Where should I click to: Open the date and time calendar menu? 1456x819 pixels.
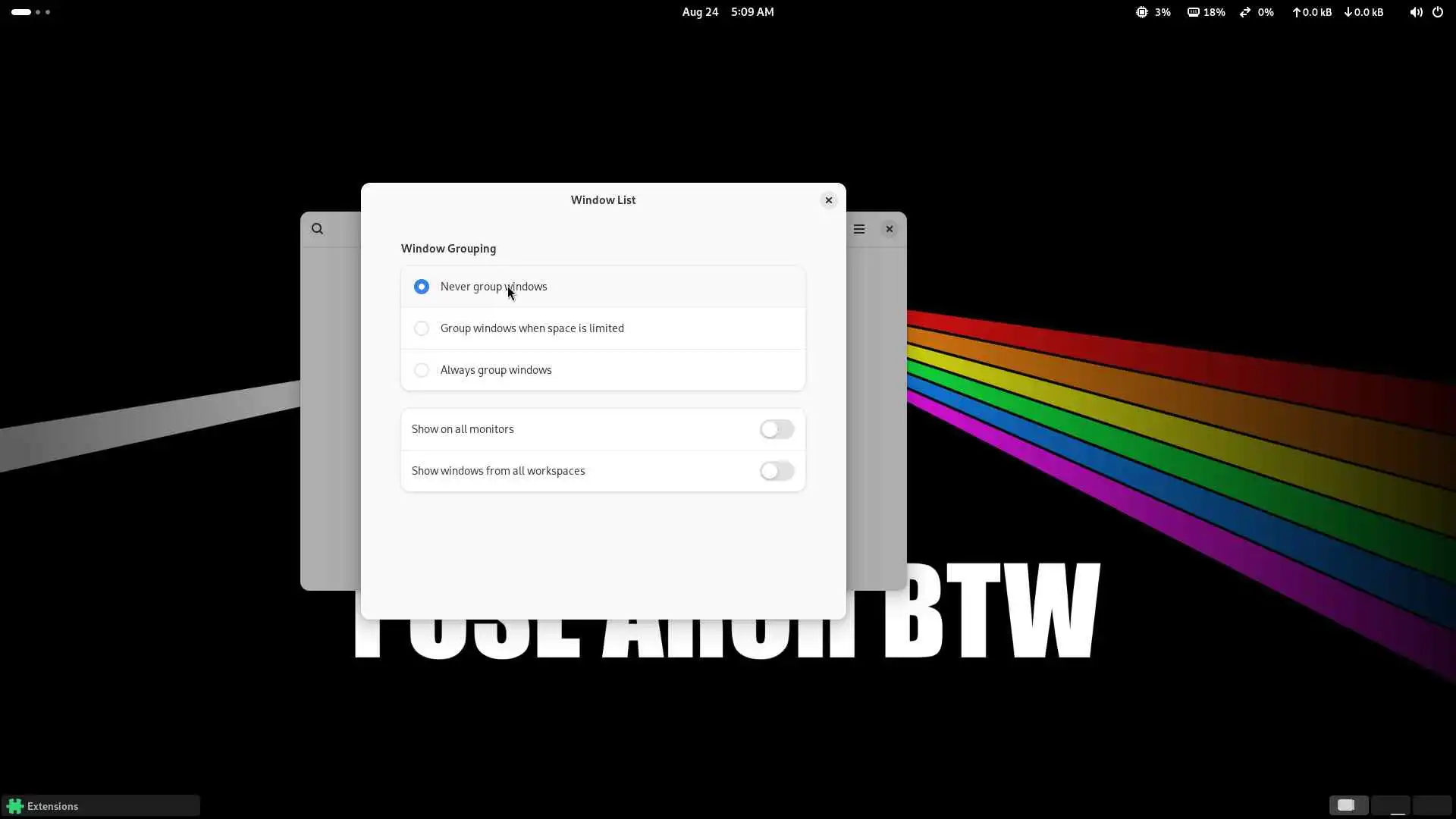[x=727, y=12]
